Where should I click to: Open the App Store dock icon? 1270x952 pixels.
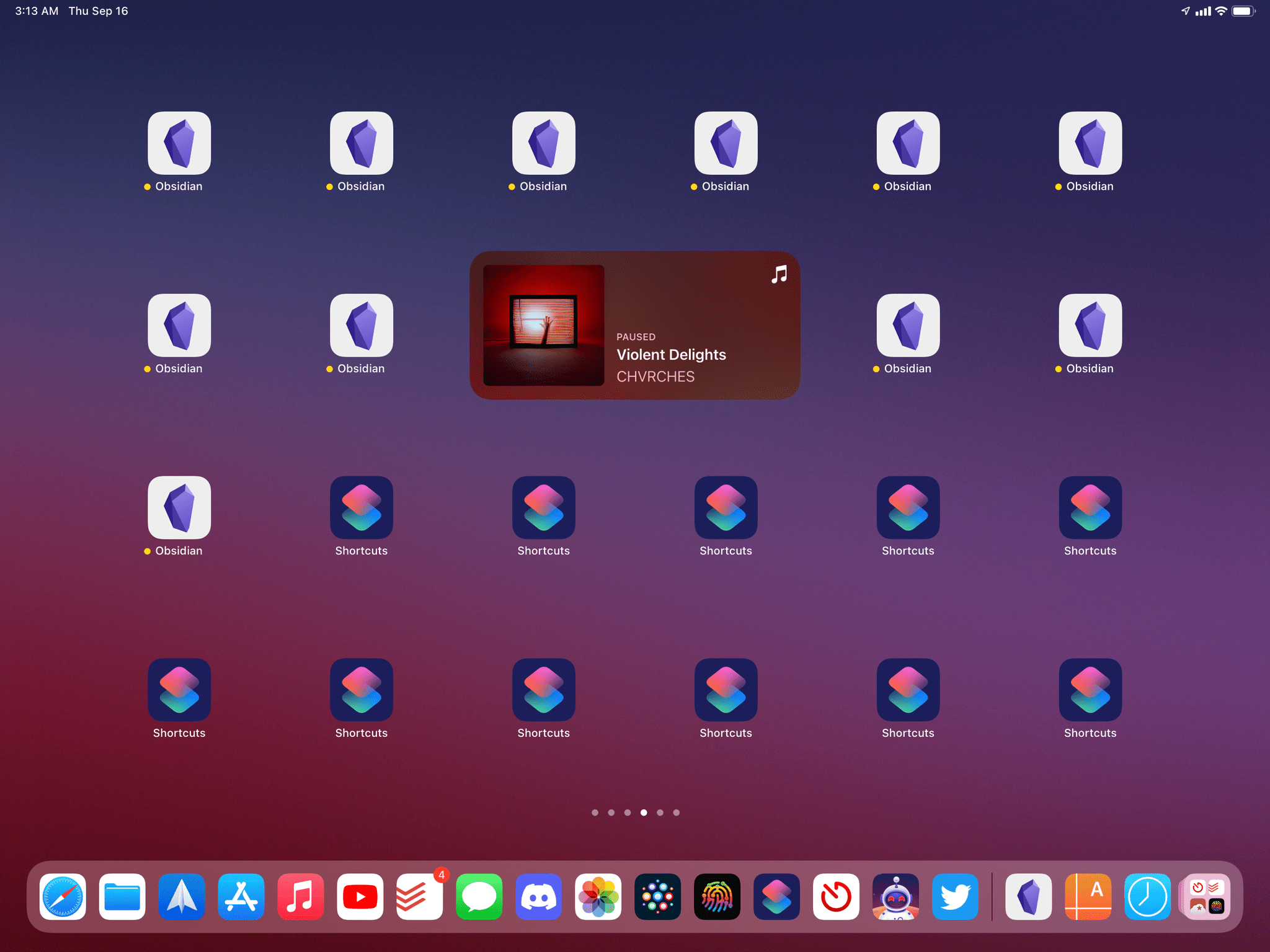tap(241, 896)
